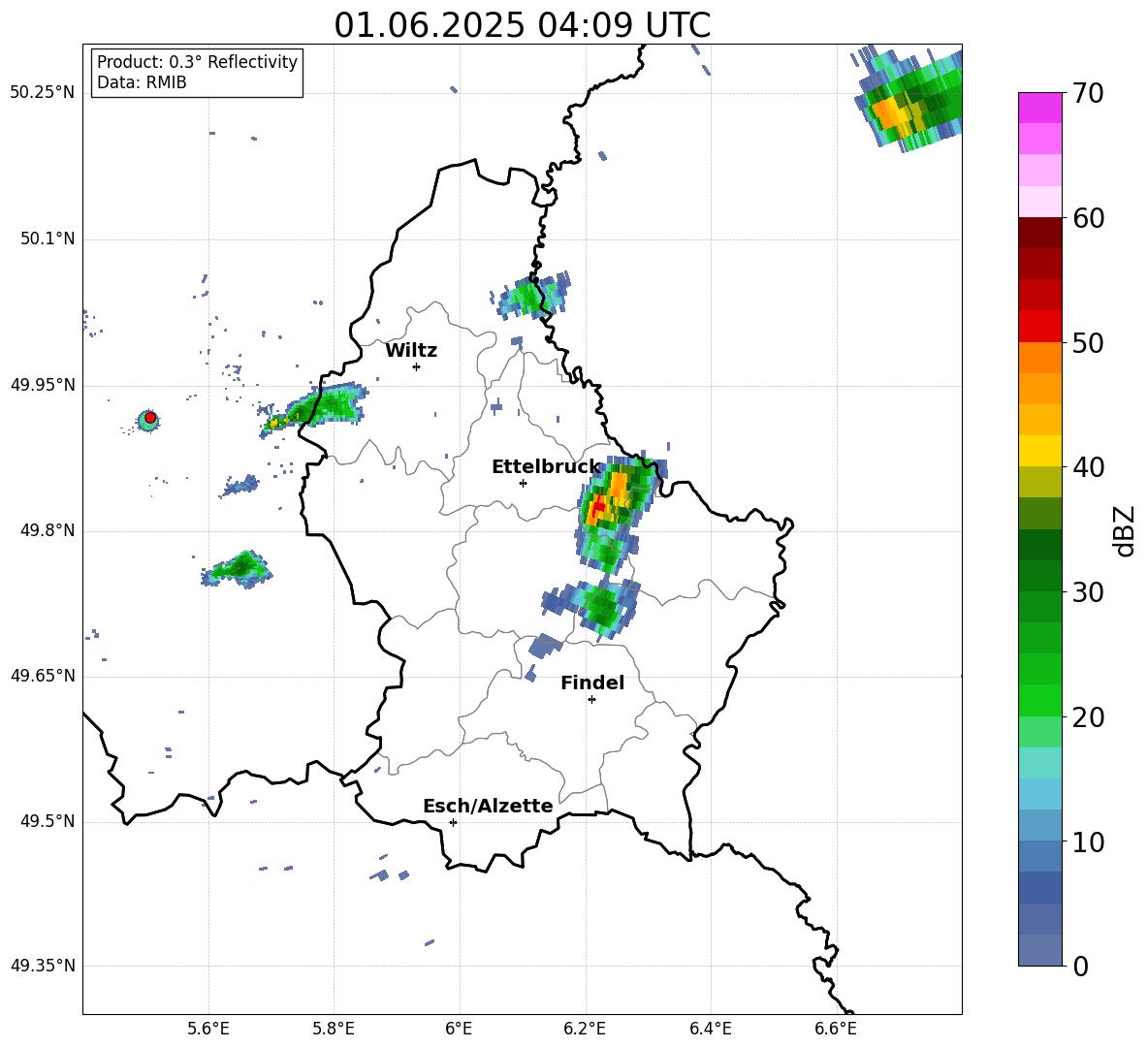Click the 49.95°N latitude label
The width and height of the screenshot is (1148, 1048).
click(x=43, y=385)
